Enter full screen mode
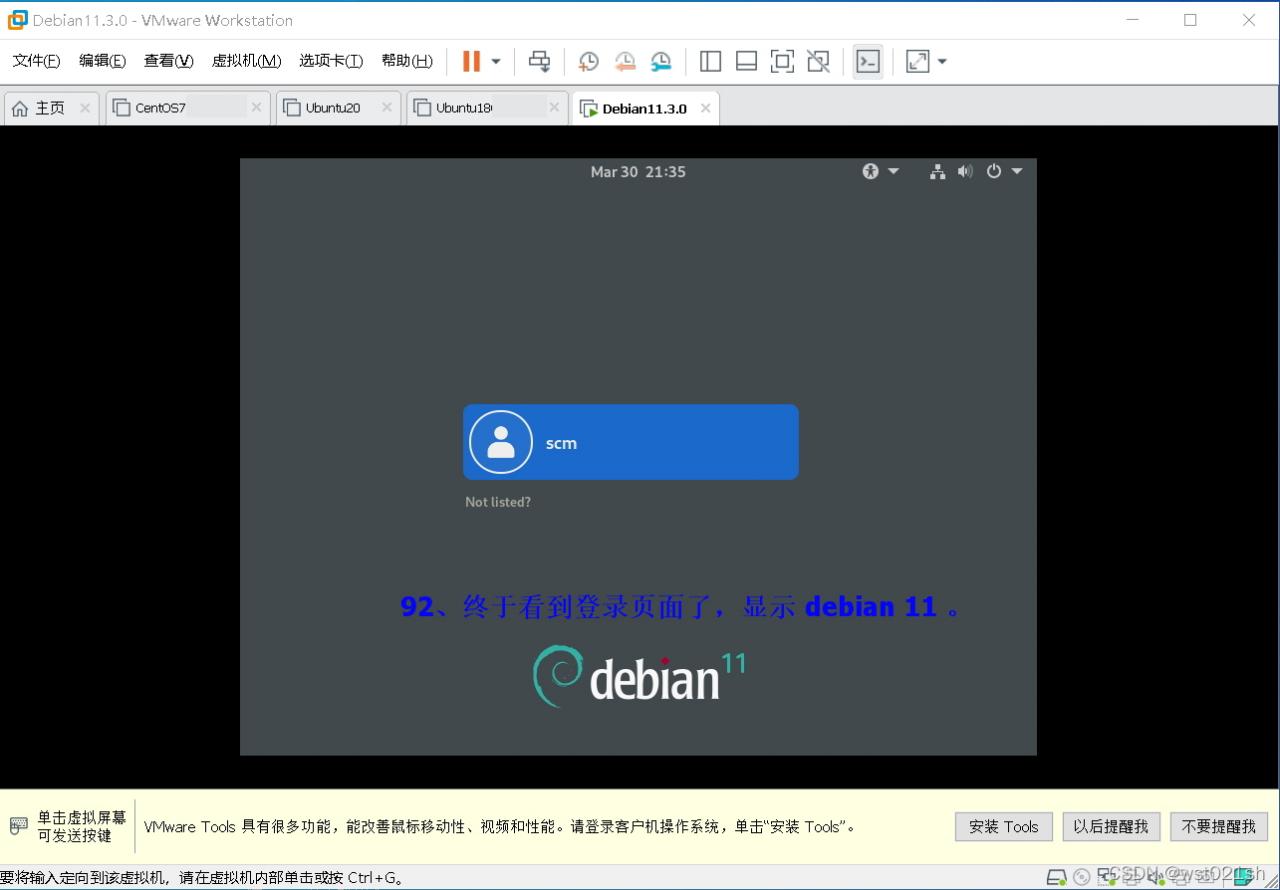 coord(782,62)
